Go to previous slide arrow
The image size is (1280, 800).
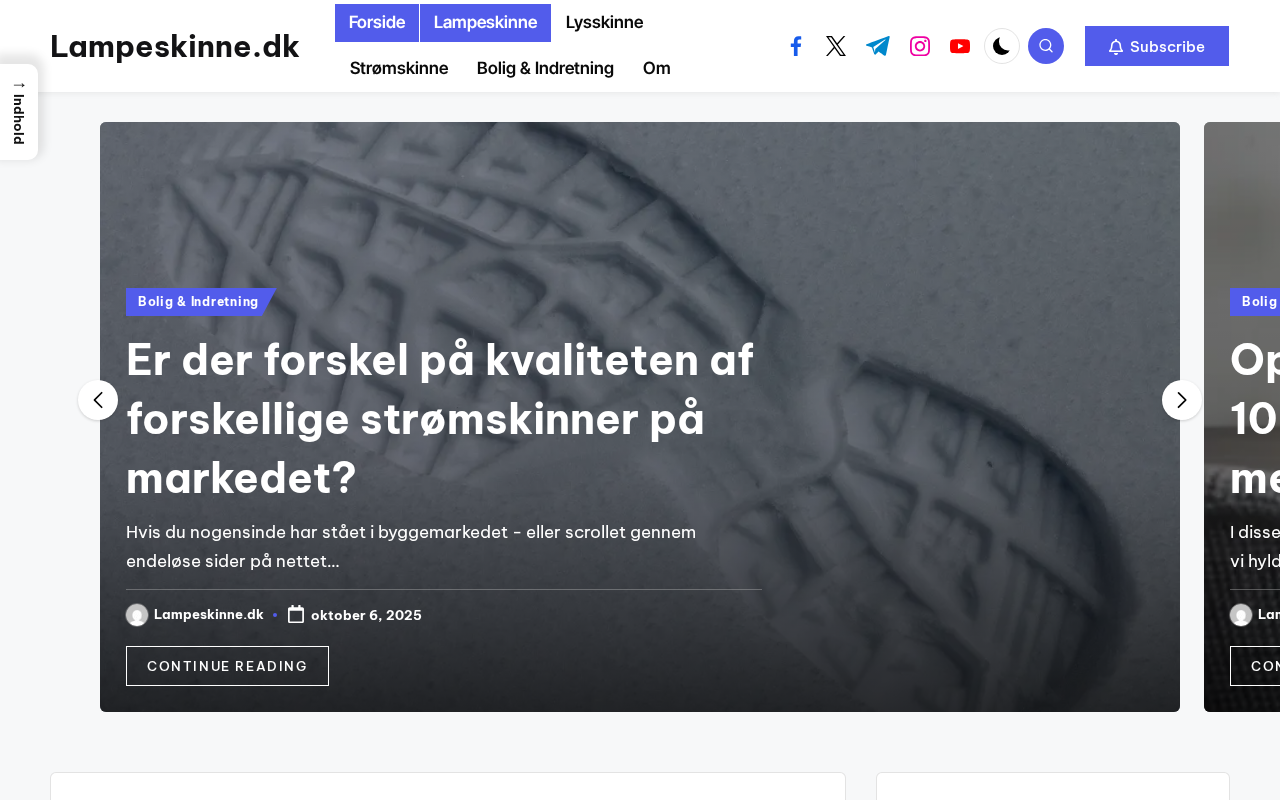coord(98,400)
